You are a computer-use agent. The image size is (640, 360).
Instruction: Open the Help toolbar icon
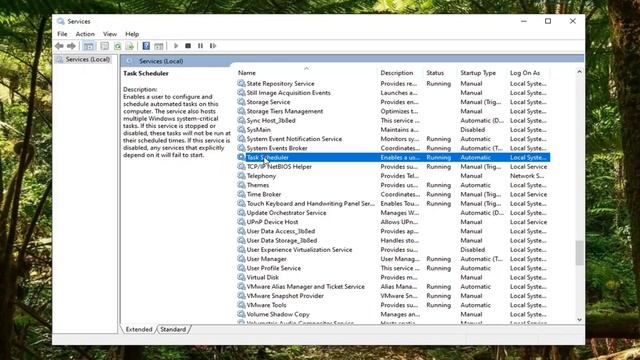(146, 46)
